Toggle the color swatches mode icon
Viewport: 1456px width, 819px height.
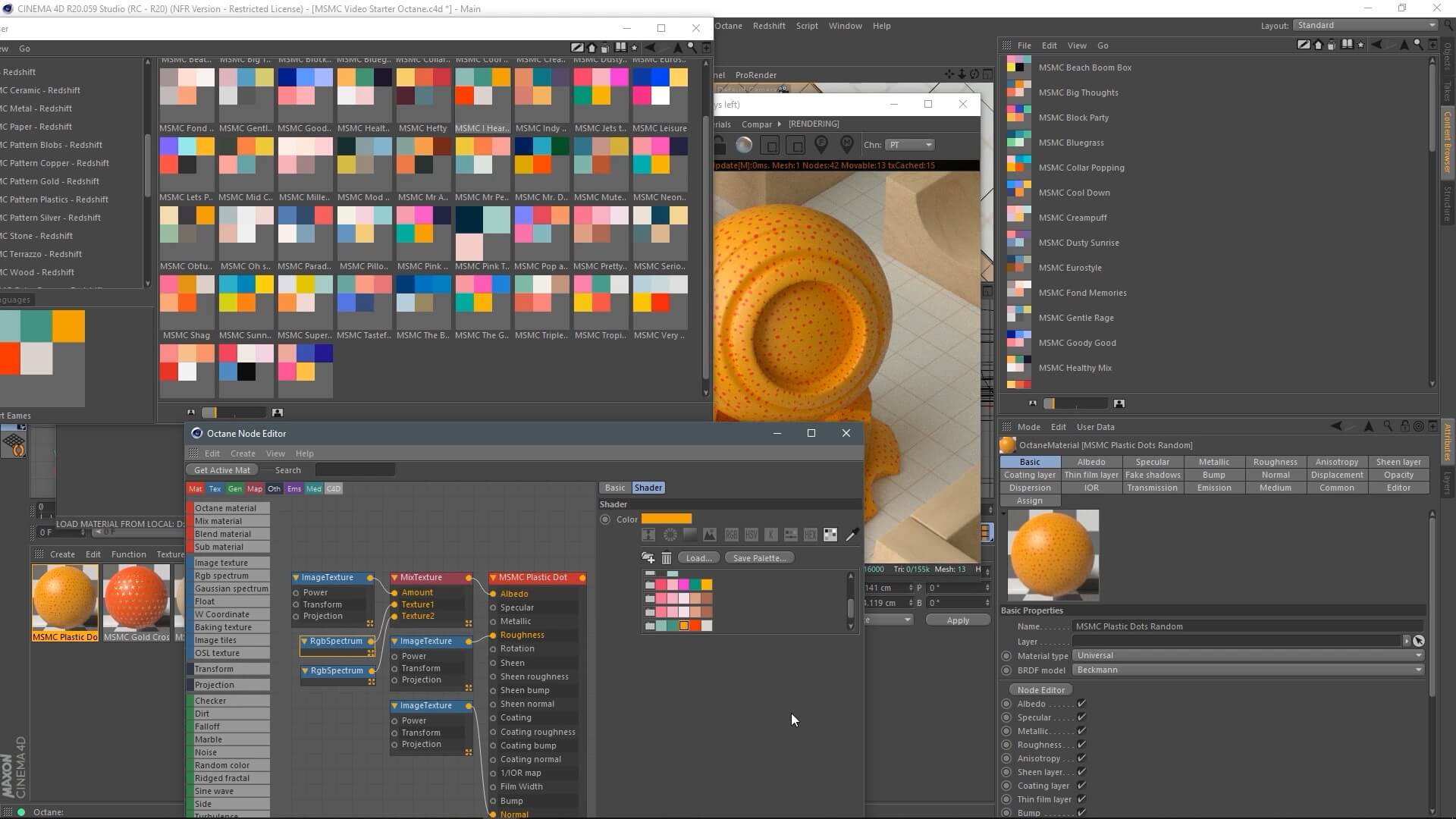coord(830,535)
